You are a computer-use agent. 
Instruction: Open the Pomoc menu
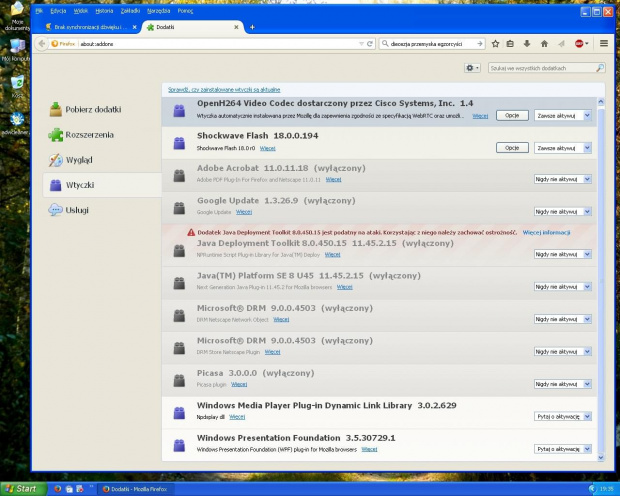(185, 11)
